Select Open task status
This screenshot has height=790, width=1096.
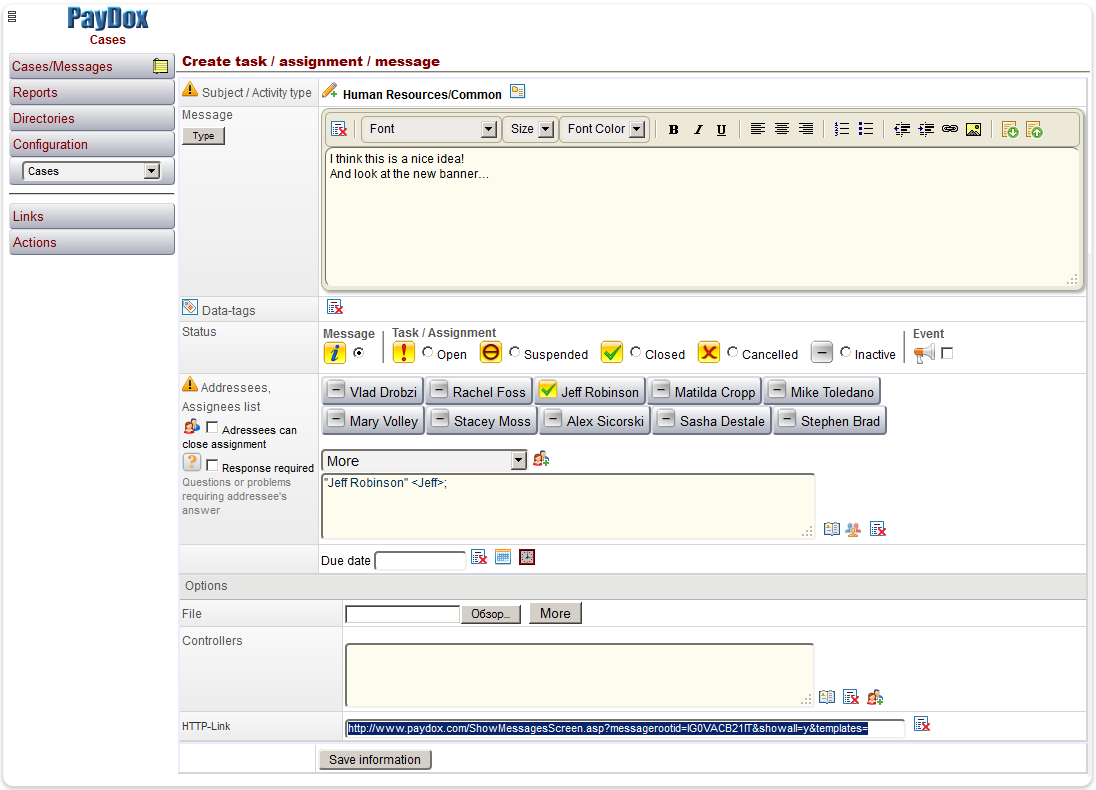(x=427, y=352)
